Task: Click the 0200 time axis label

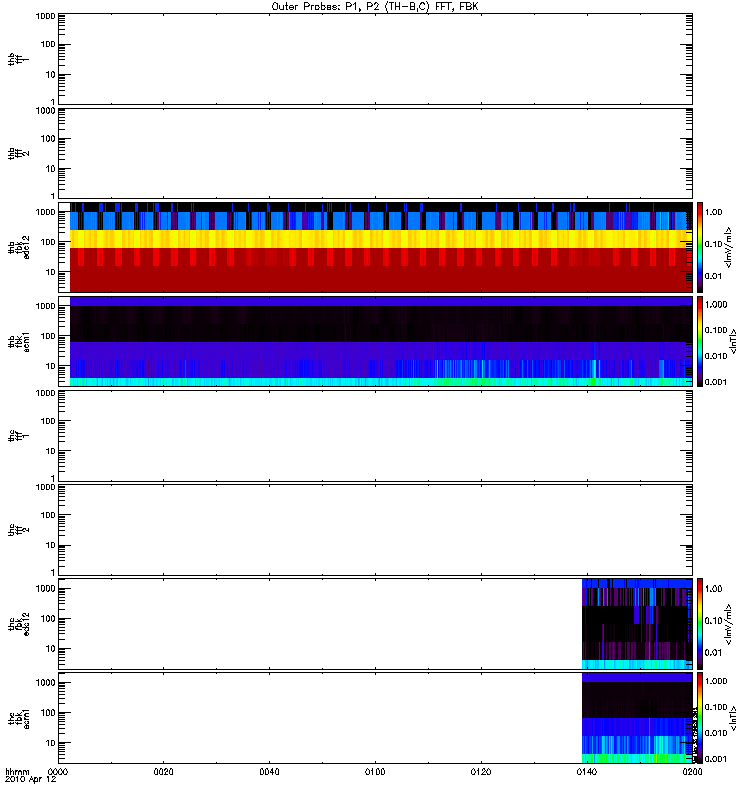Action: (x=692, y=772)
